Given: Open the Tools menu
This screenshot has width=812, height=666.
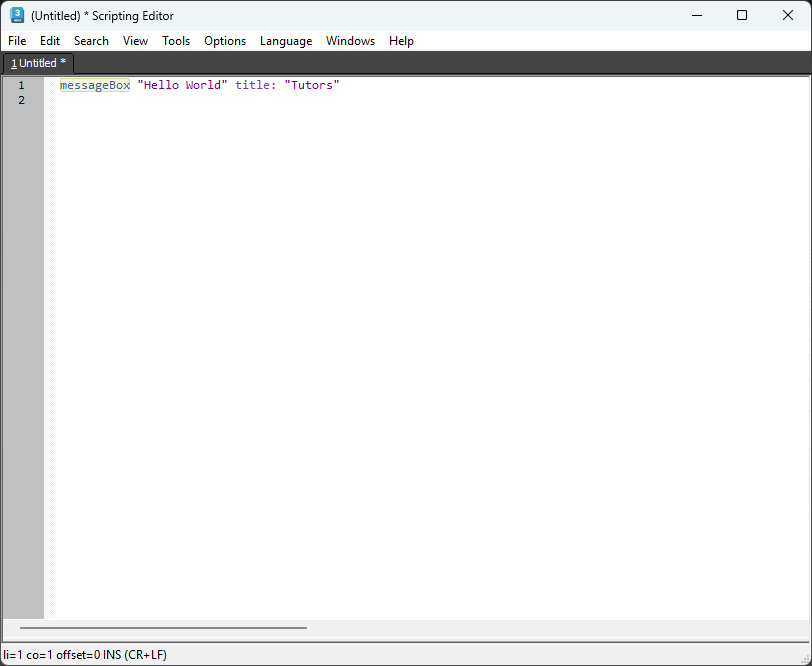Looking at the screenshot, I should (176, 41).
